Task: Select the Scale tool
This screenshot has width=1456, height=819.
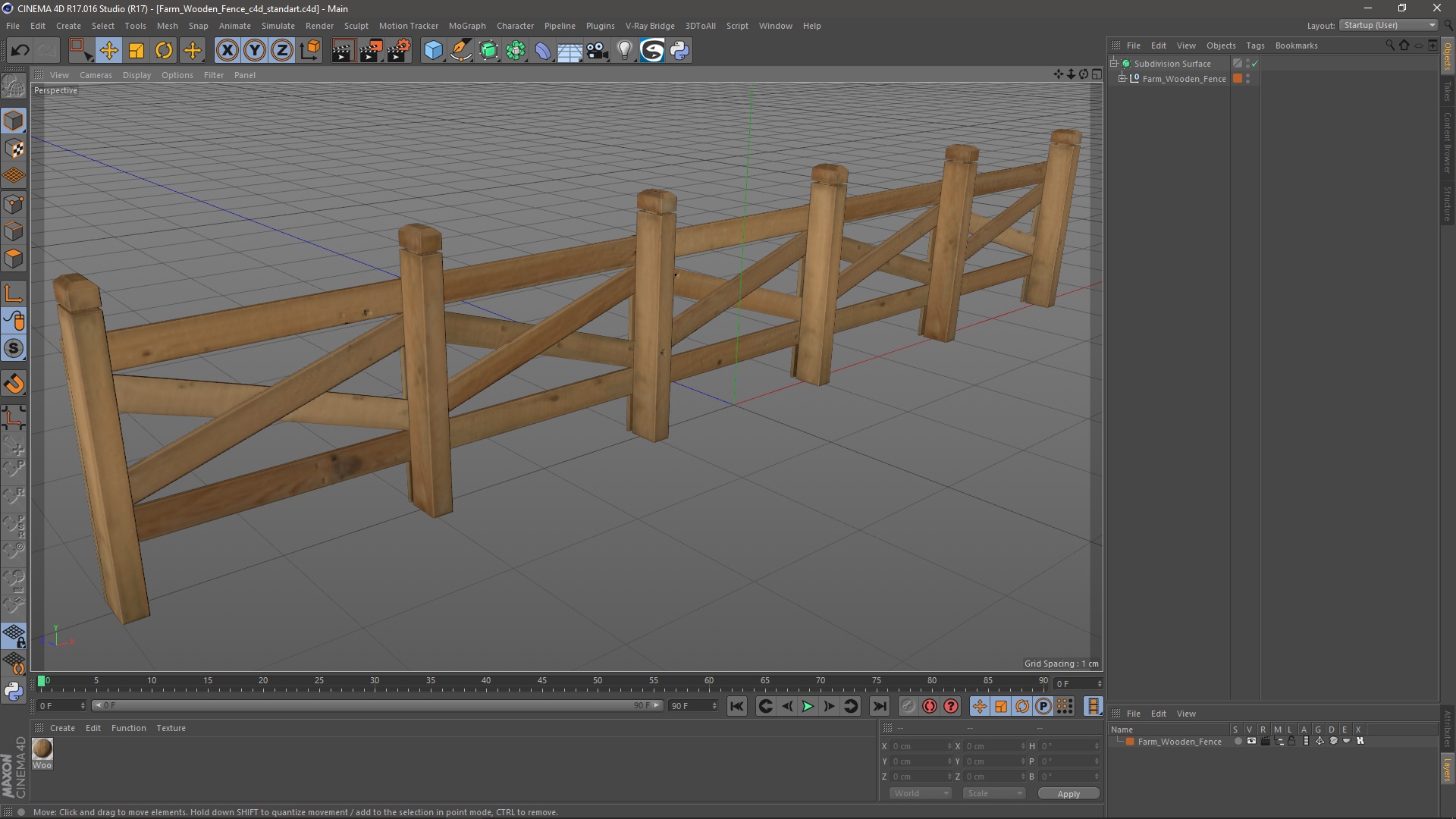Action: pos(136,51)
